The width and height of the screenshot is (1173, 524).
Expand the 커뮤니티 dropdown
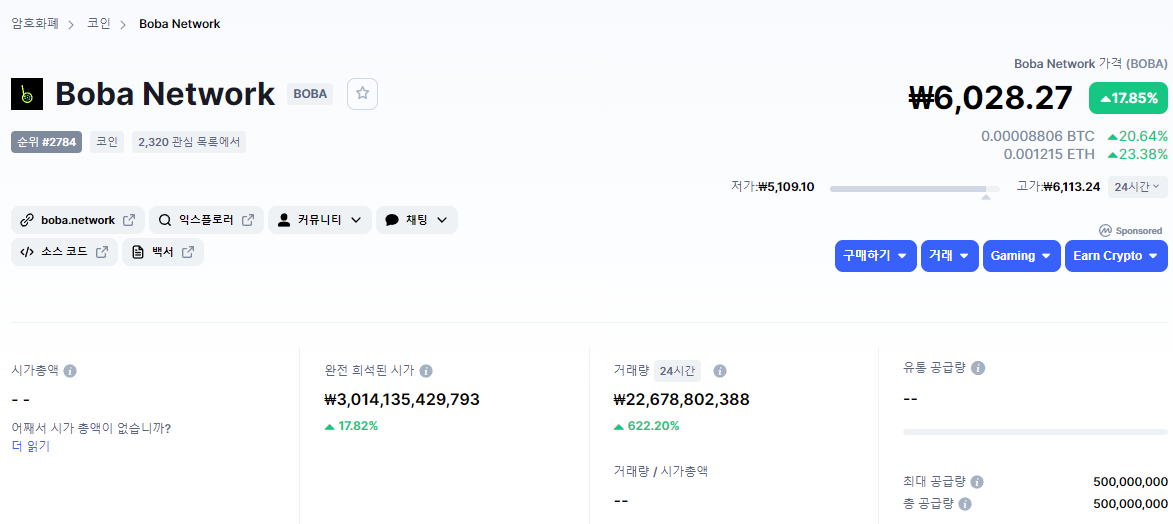[319, 220]
